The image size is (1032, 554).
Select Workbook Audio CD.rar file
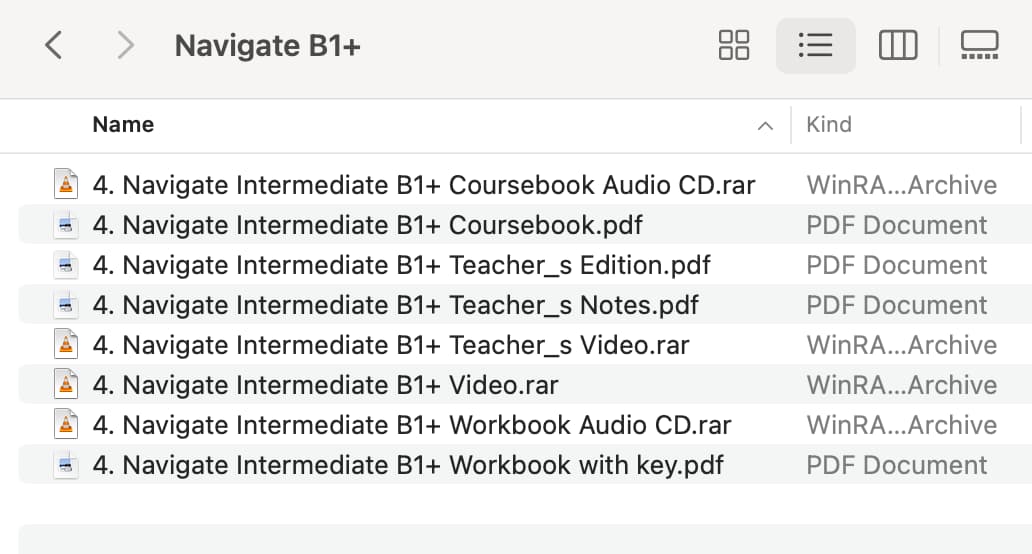(x=525, y=424)
